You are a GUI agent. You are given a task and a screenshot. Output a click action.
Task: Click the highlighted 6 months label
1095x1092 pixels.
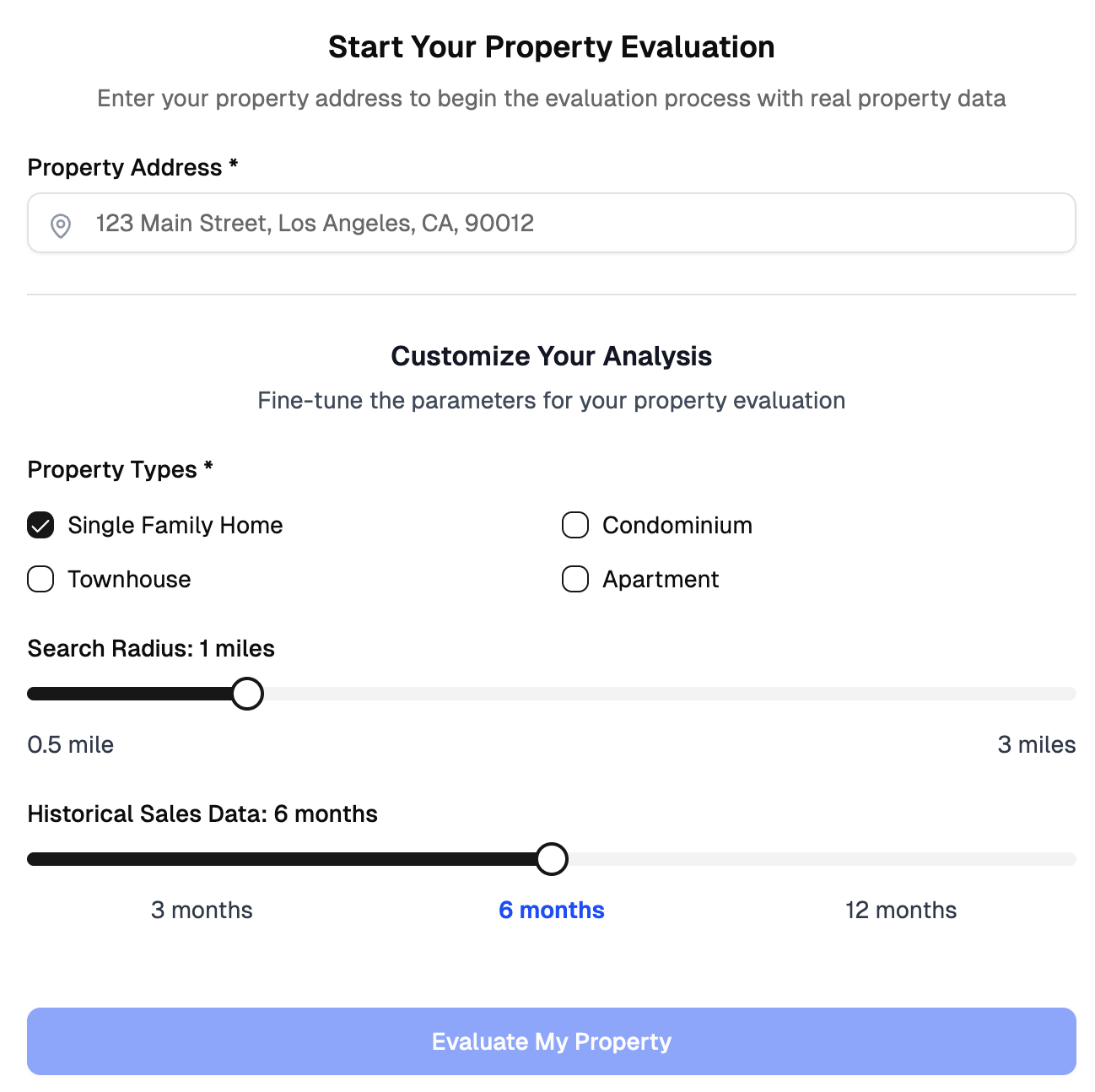[x=552, y=910]
